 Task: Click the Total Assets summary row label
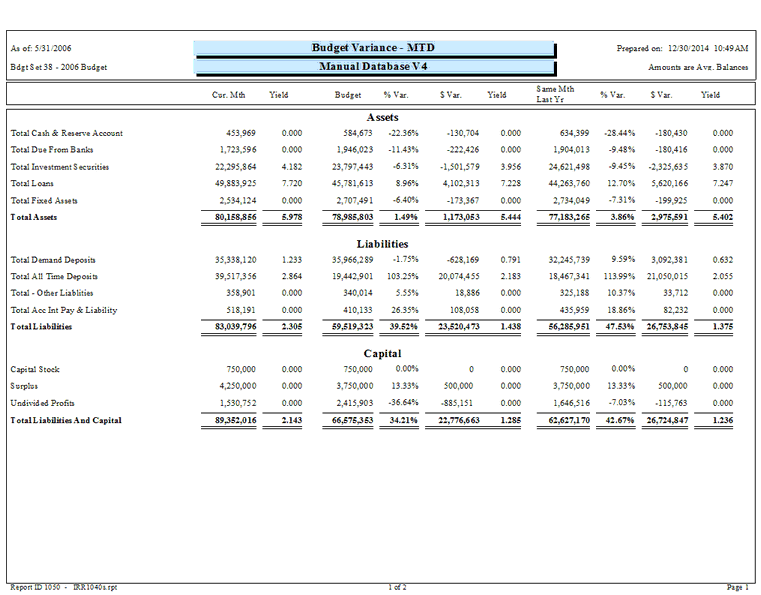tap(34, 216)
